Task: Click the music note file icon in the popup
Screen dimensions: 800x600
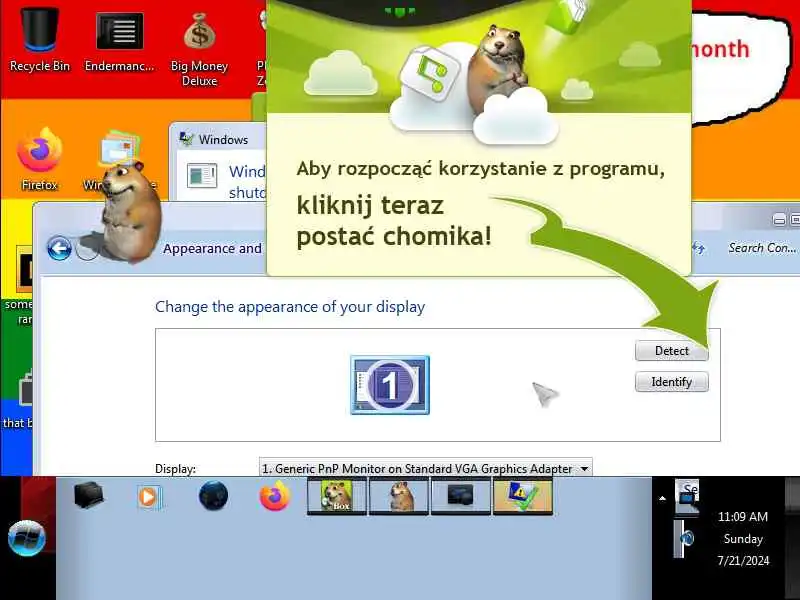Action: [x=431, y=72]
